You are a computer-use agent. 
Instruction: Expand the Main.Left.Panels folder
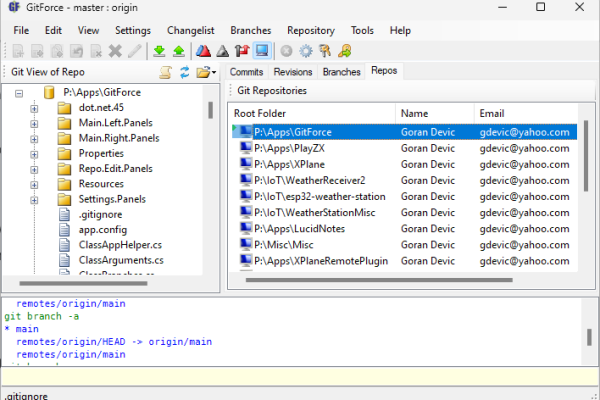pyautogui.click(x=34, y=123)
